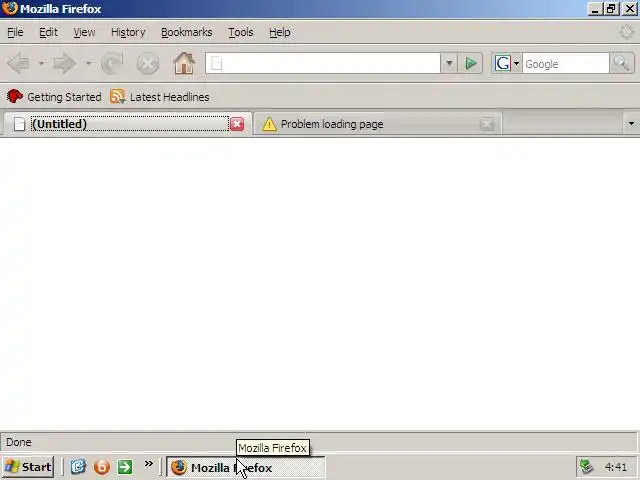Open the File menu

click(x=15, y=32)
